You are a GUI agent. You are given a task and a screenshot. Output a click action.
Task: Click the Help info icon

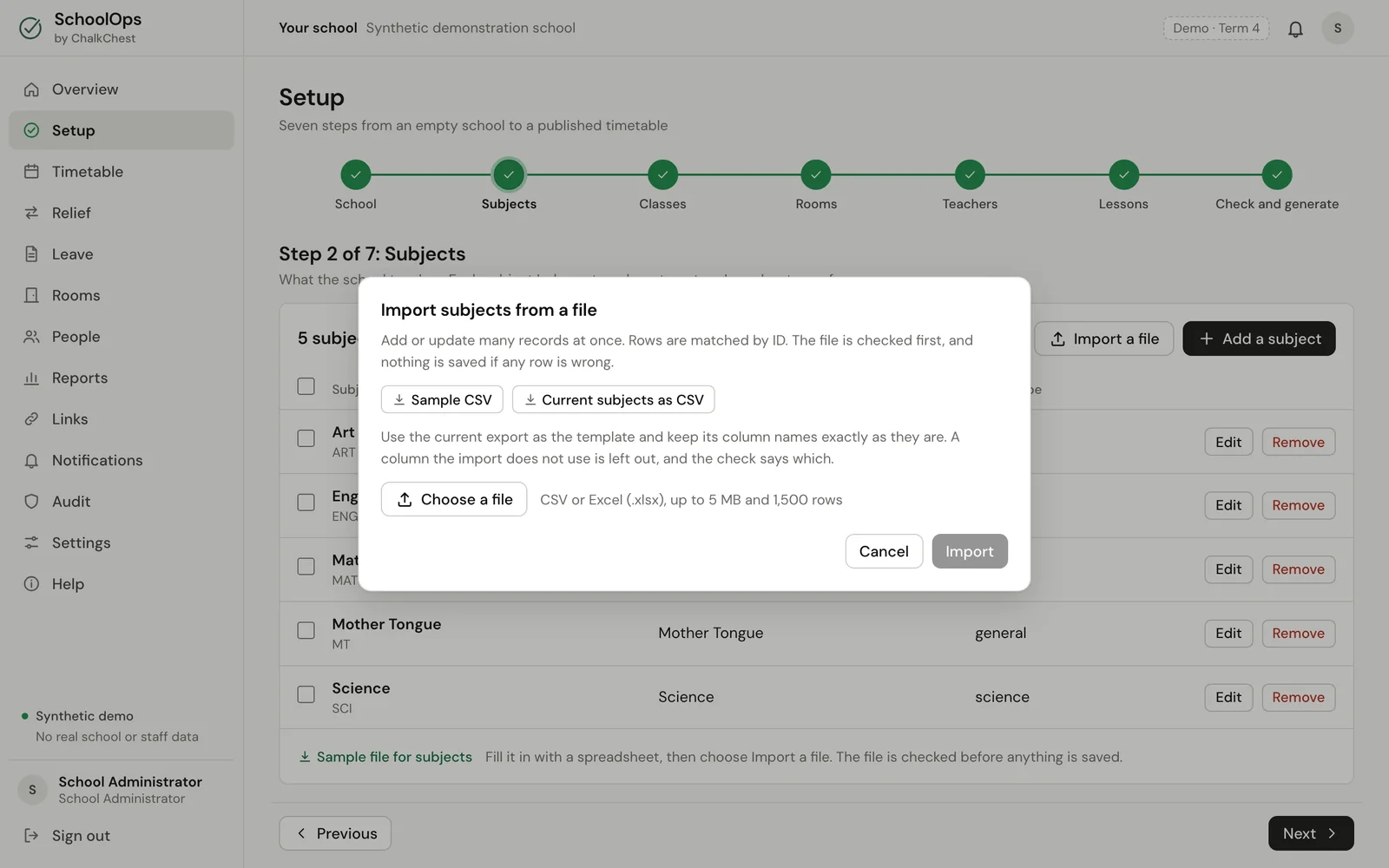click(31, 584)
